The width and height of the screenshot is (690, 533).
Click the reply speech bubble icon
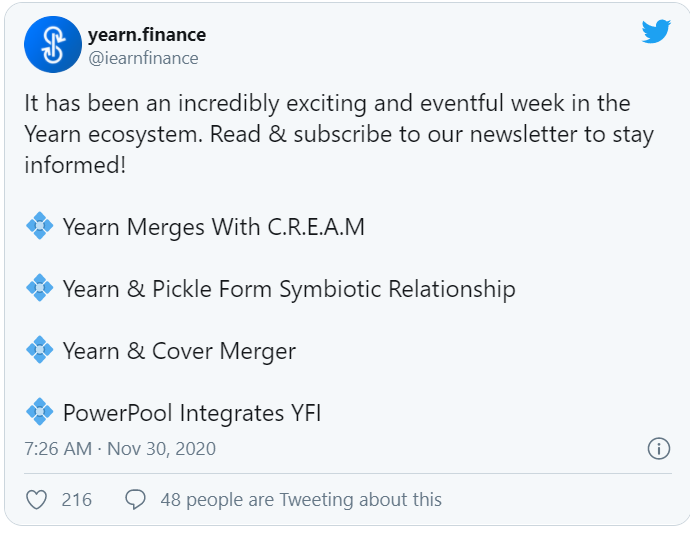(x=136, y=499)
